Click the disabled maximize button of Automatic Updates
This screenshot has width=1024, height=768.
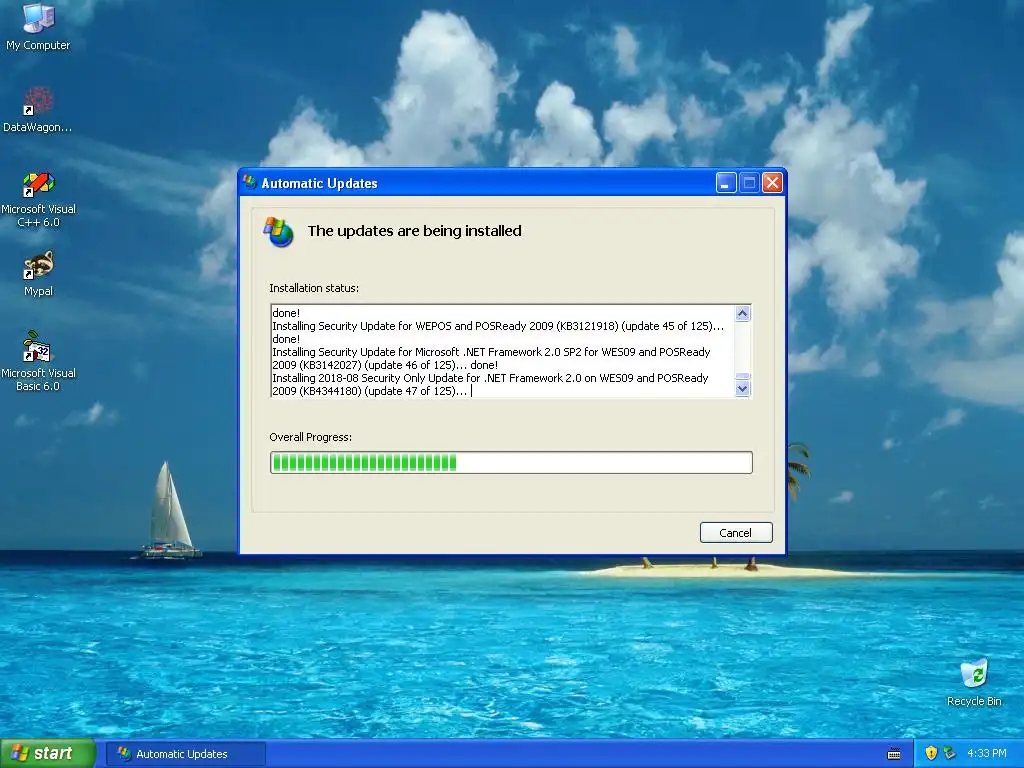749,183
